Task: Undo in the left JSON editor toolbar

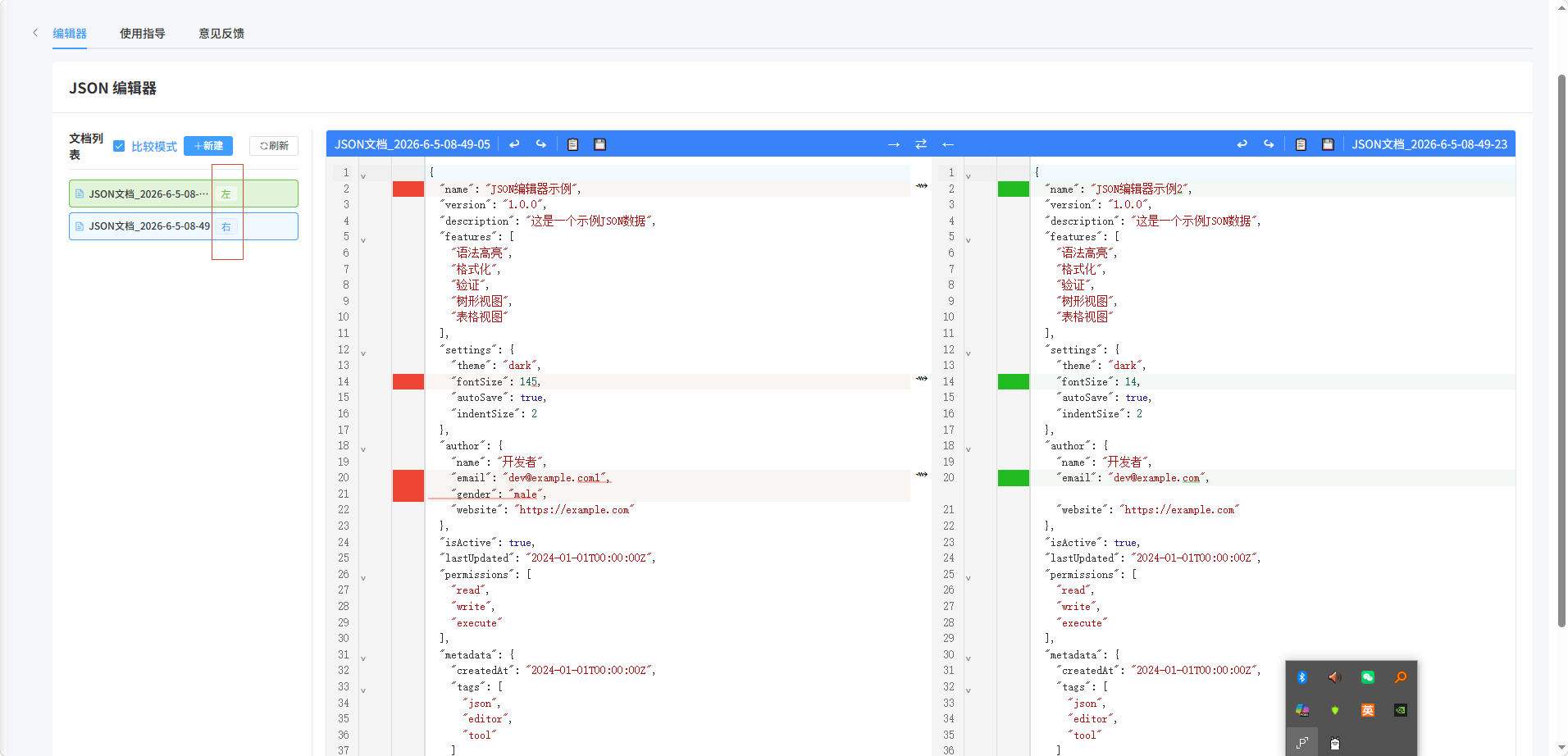Action: click(514, 144)
